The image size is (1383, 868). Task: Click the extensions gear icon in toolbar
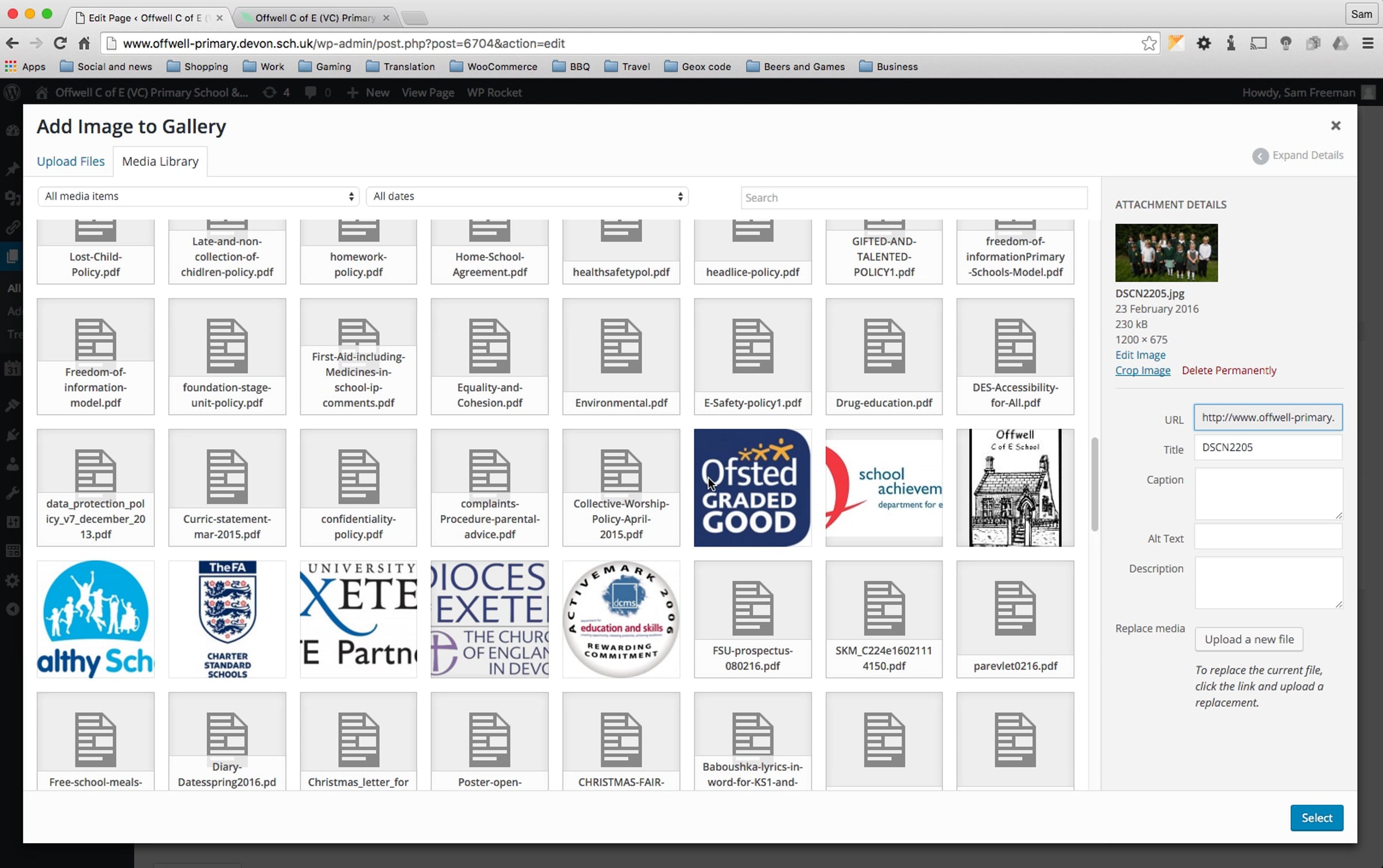click(x=1203, y=43)
